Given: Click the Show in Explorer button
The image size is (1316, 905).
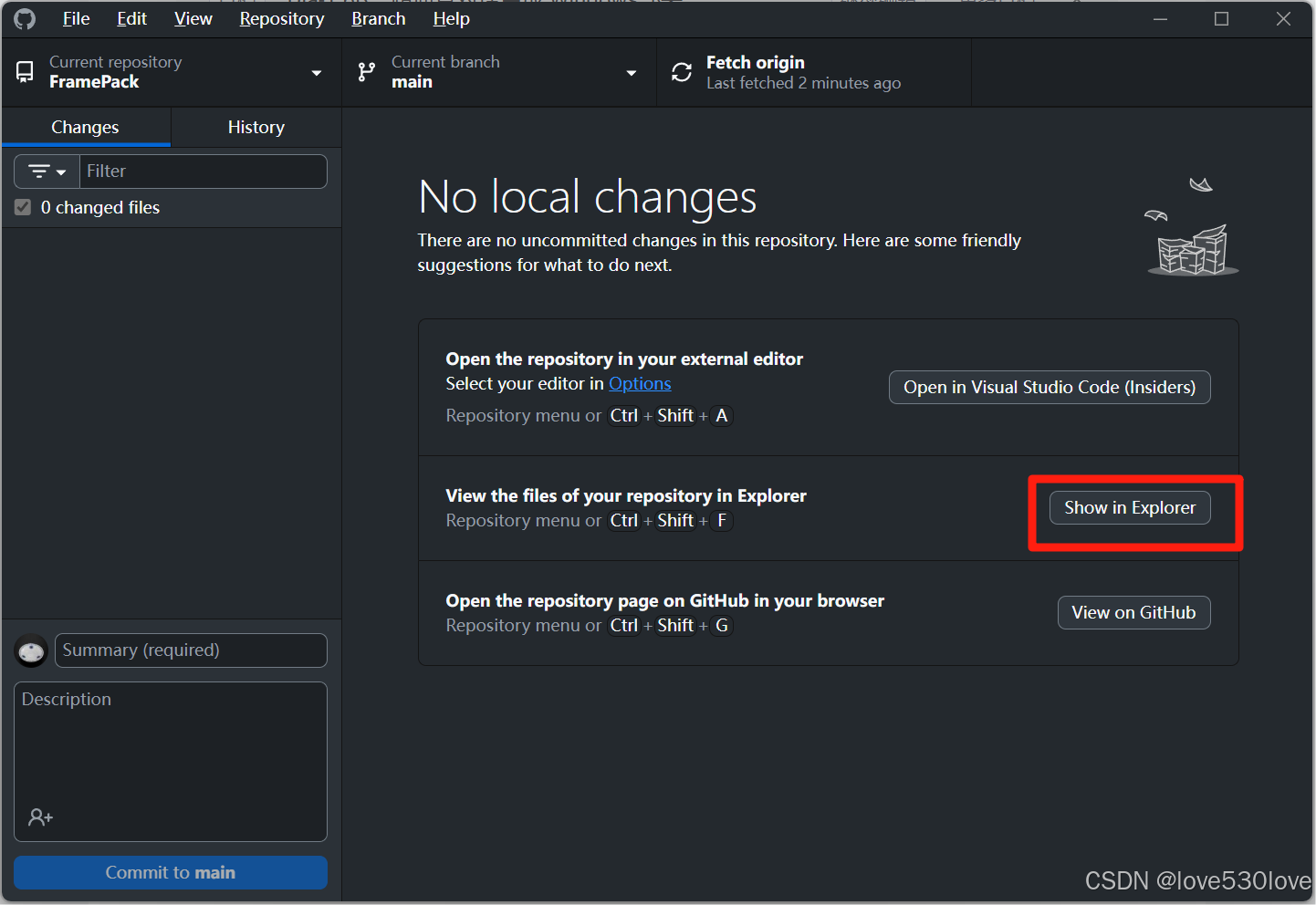Looking at the screenshot, I should (1130, 507).
